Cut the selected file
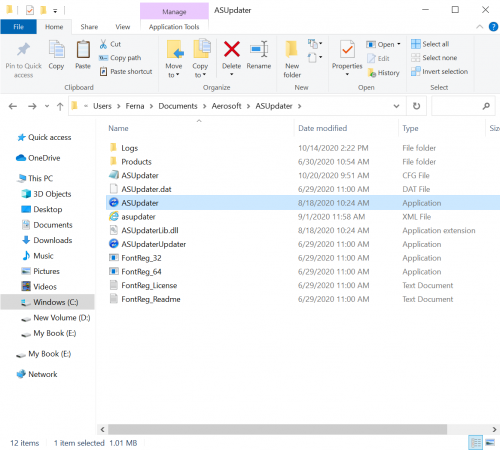Viewport: 500px width, 450px height. point(110,44)
